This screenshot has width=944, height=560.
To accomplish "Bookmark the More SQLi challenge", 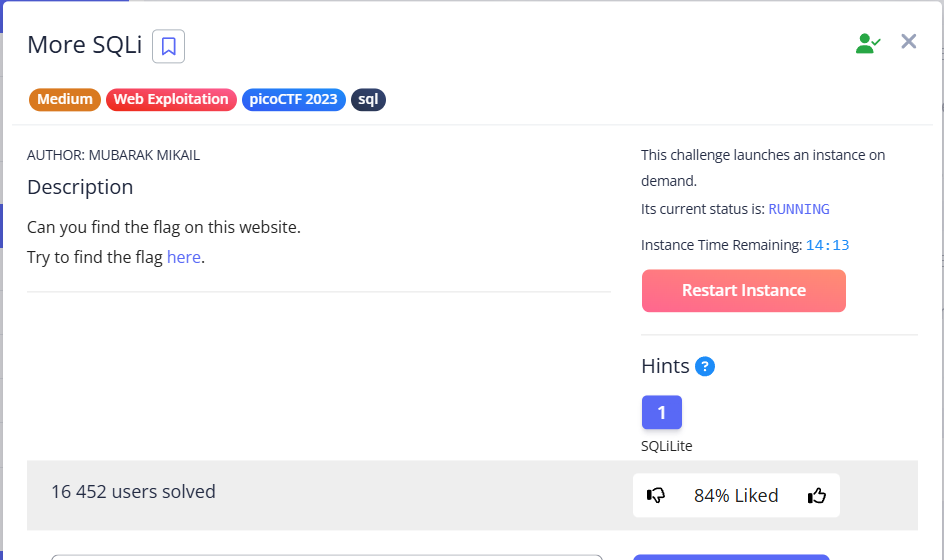I will tap(168, 46).
